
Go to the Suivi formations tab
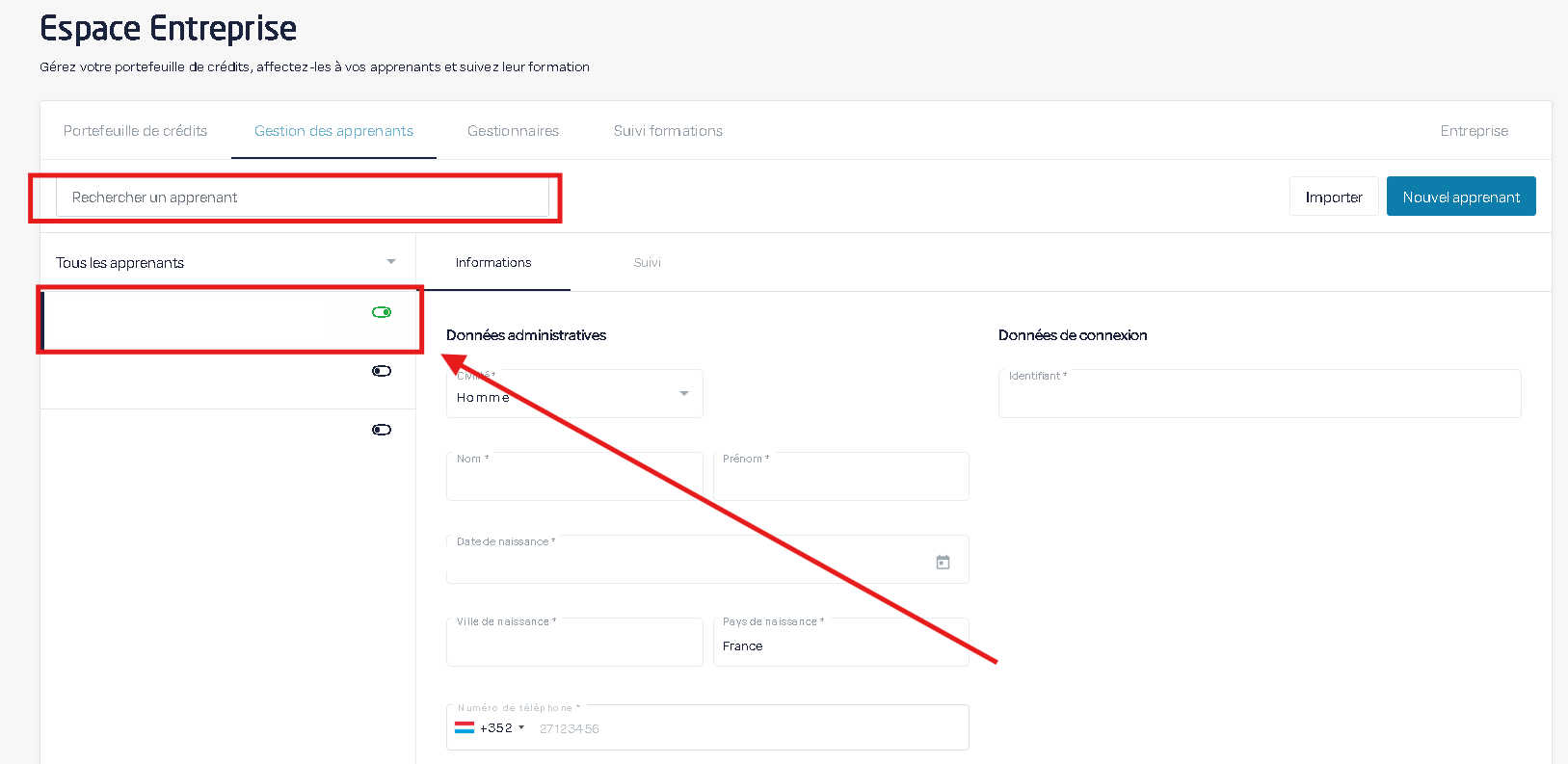point(668,131)
